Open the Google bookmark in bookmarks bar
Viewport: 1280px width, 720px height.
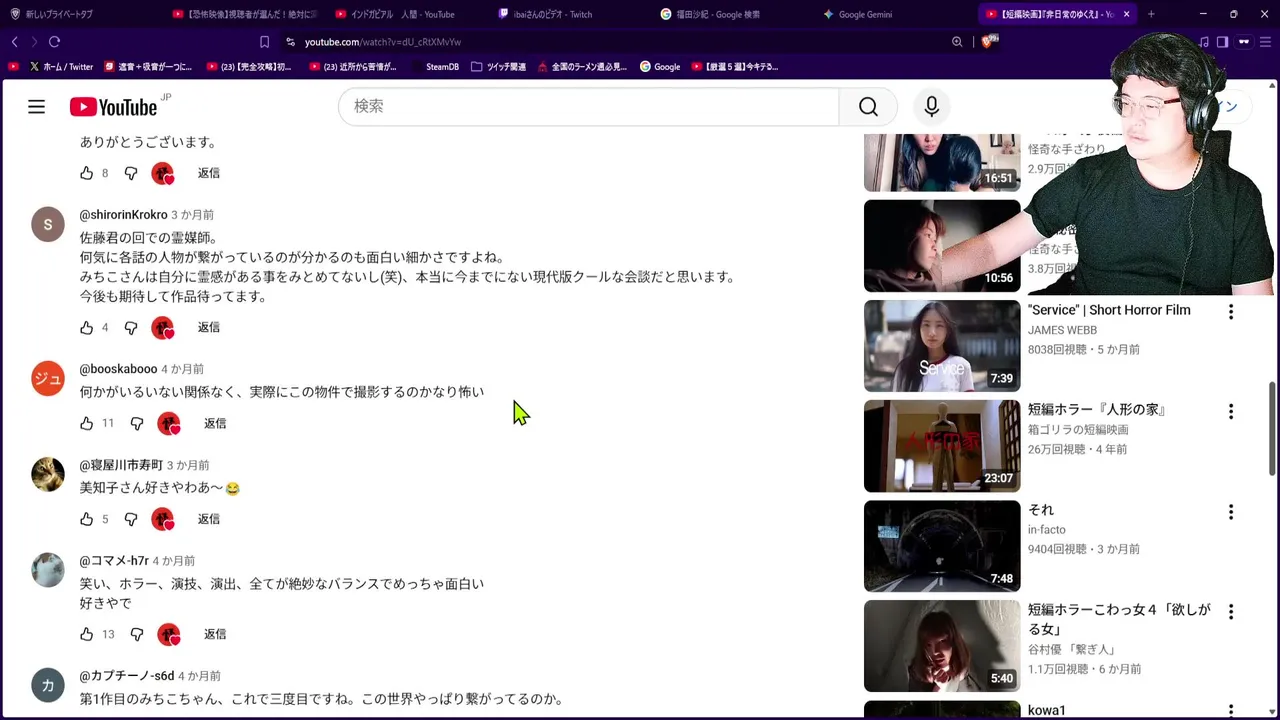(x=660, y=67)
